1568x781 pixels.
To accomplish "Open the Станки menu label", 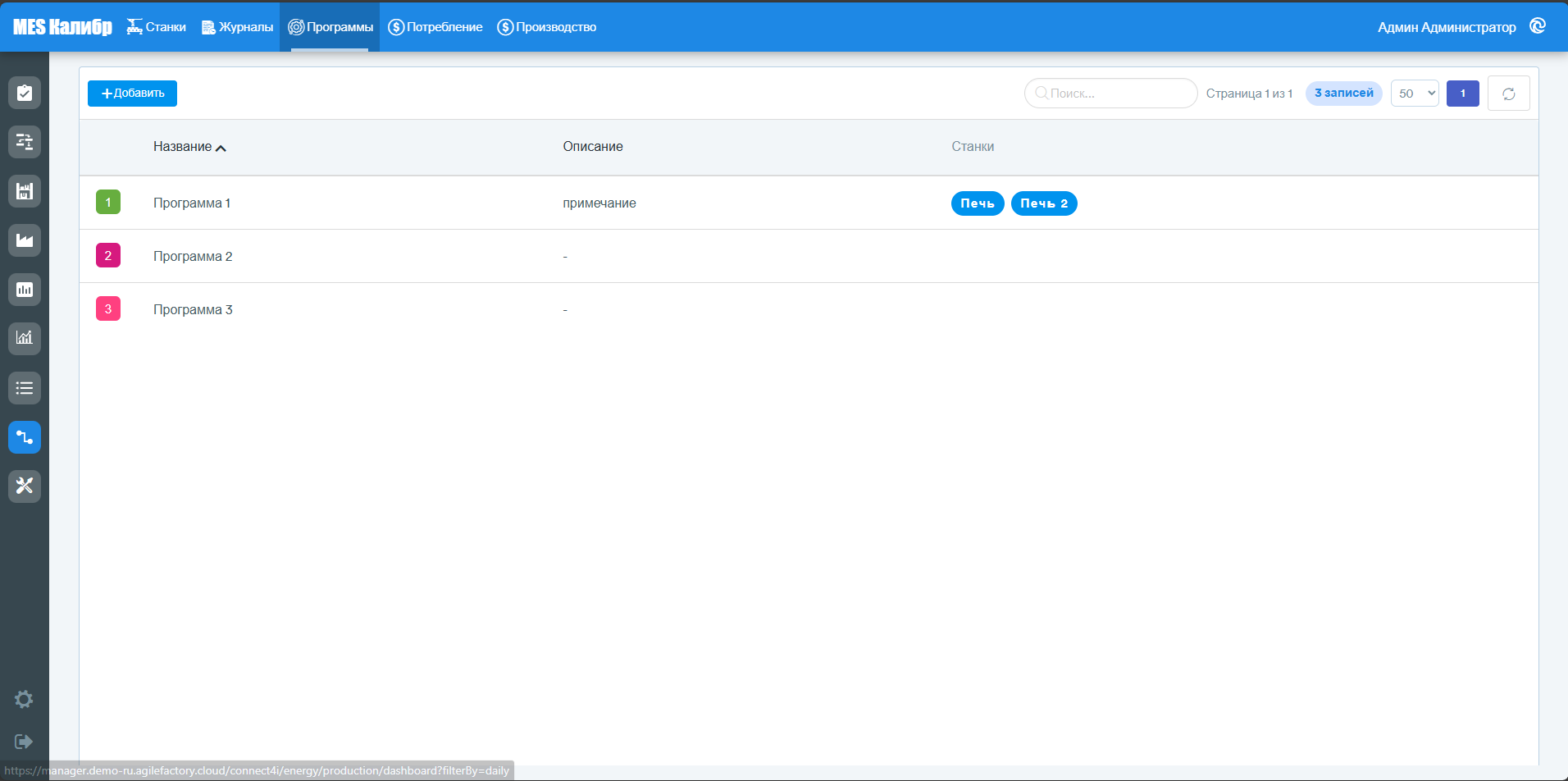I will click(166, 27).
